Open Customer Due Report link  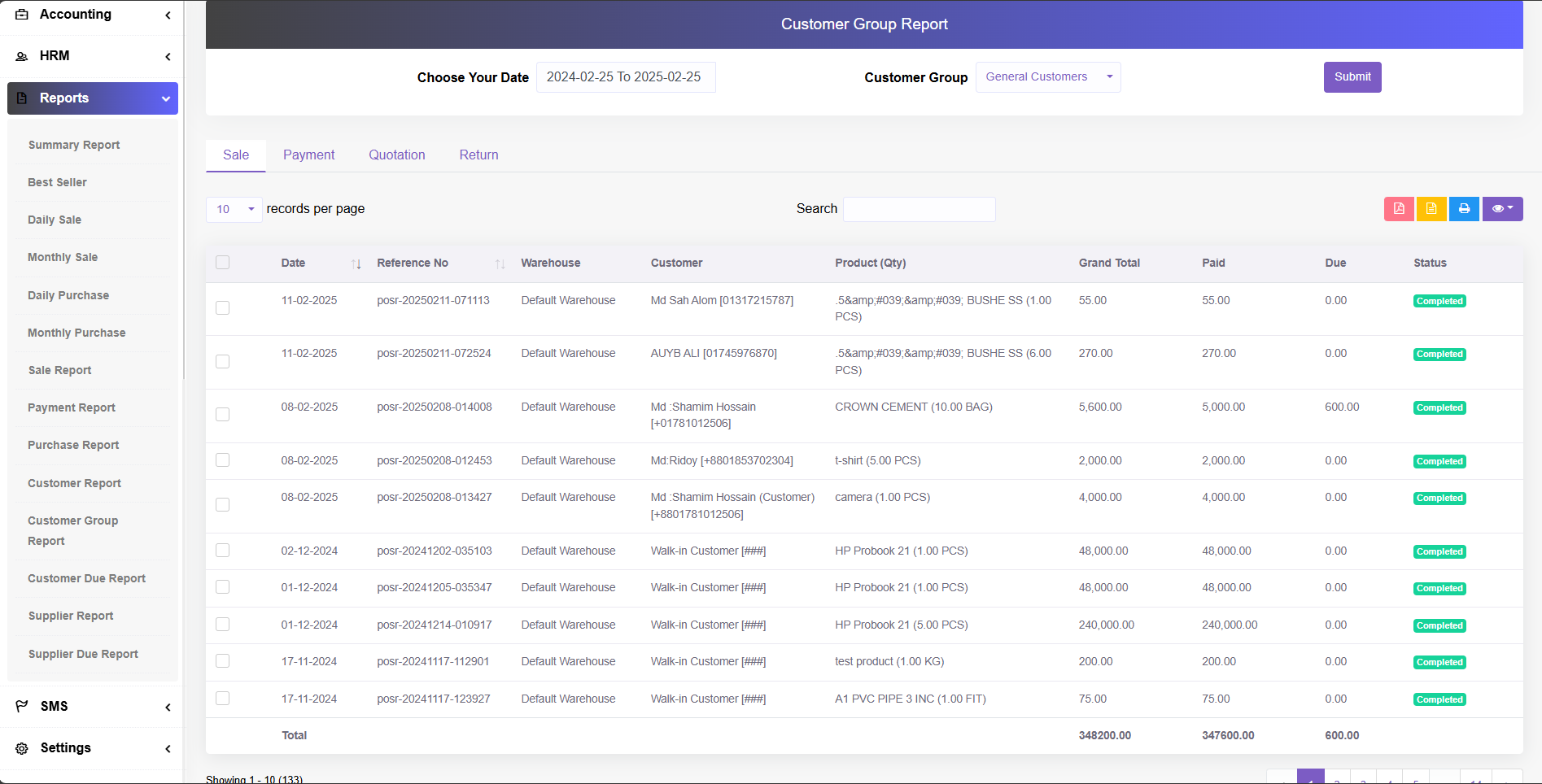(x=86, y=578)
